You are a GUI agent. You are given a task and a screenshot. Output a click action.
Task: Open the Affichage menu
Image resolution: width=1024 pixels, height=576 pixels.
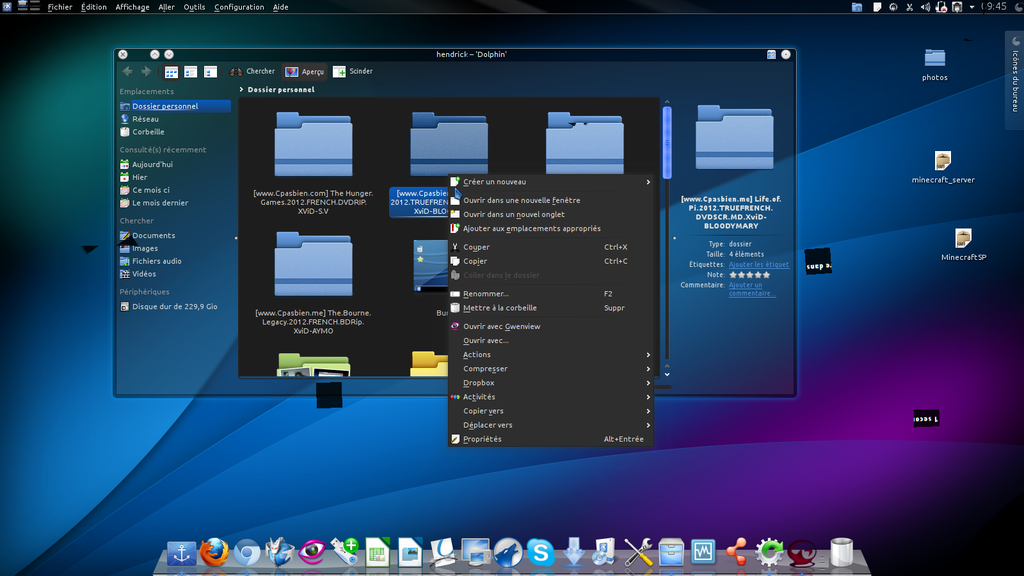[132, 6]
